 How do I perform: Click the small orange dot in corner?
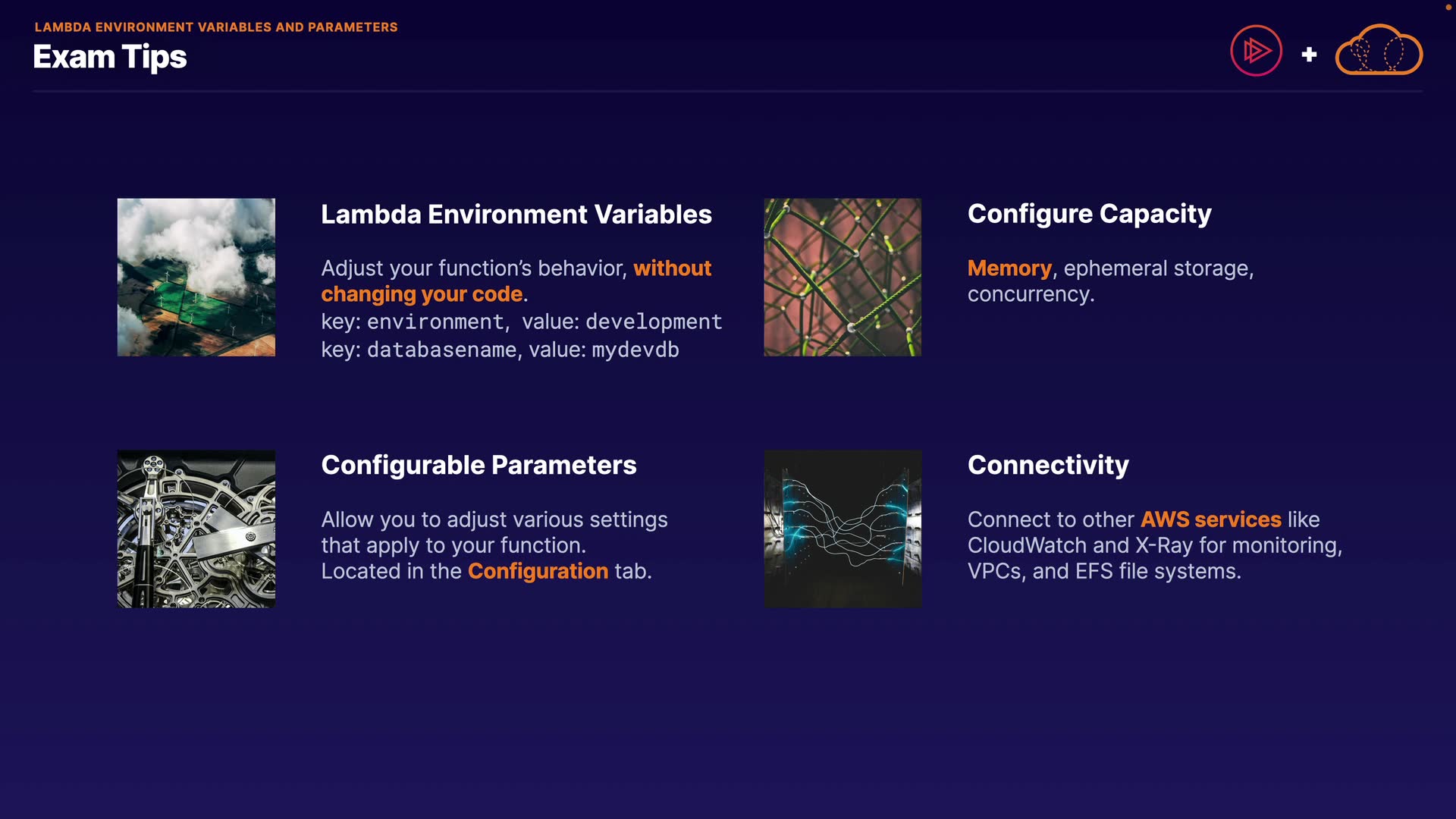pos(1448,7)
